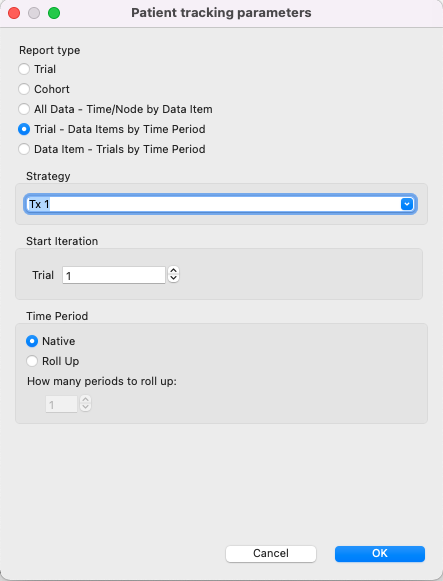Click the Start Iteration Trial number field

pos(114,275)
